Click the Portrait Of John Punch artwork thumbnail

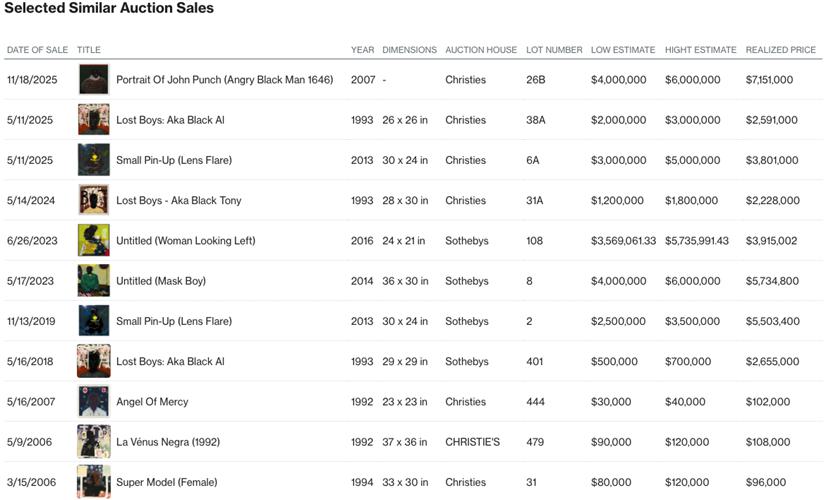pos(93,80)
